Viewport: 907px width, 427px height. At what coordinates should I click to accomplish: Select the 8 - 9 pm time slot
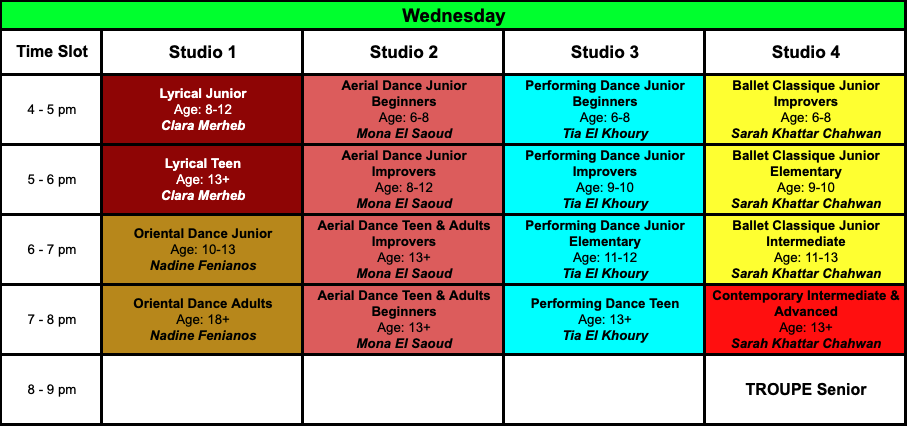tap(51, 389)
